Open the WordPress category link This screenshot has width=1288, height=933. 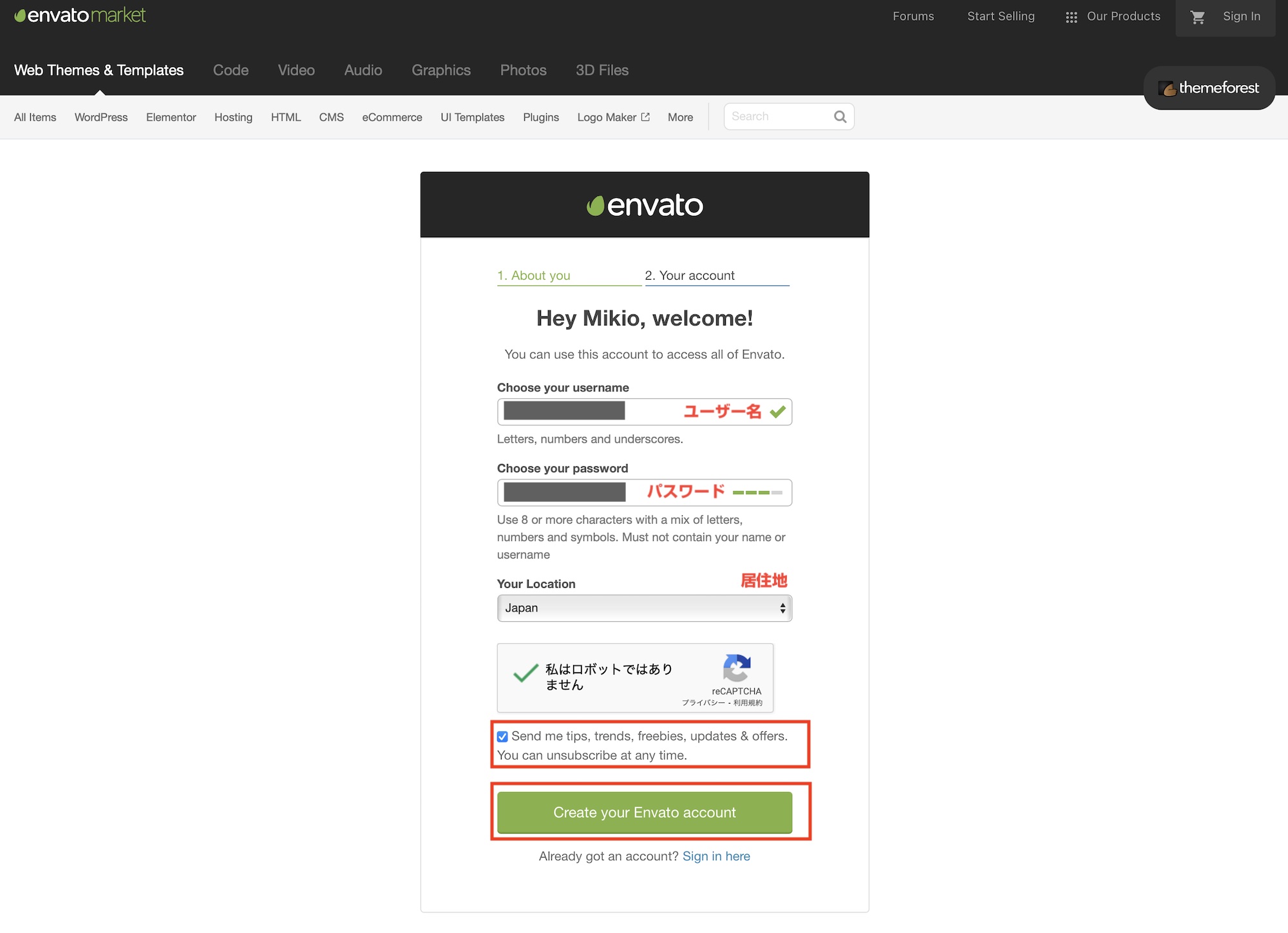pyautogui.click(x=101, y=117)
